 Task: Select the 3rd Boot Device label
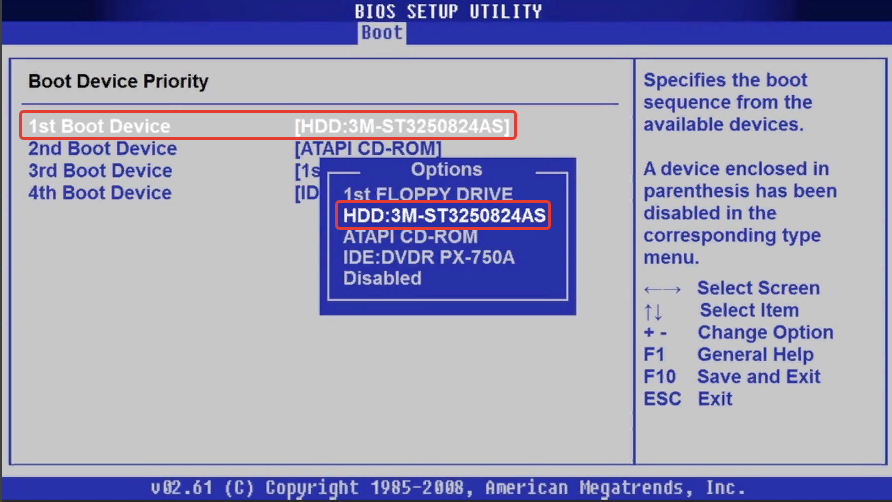100,171
